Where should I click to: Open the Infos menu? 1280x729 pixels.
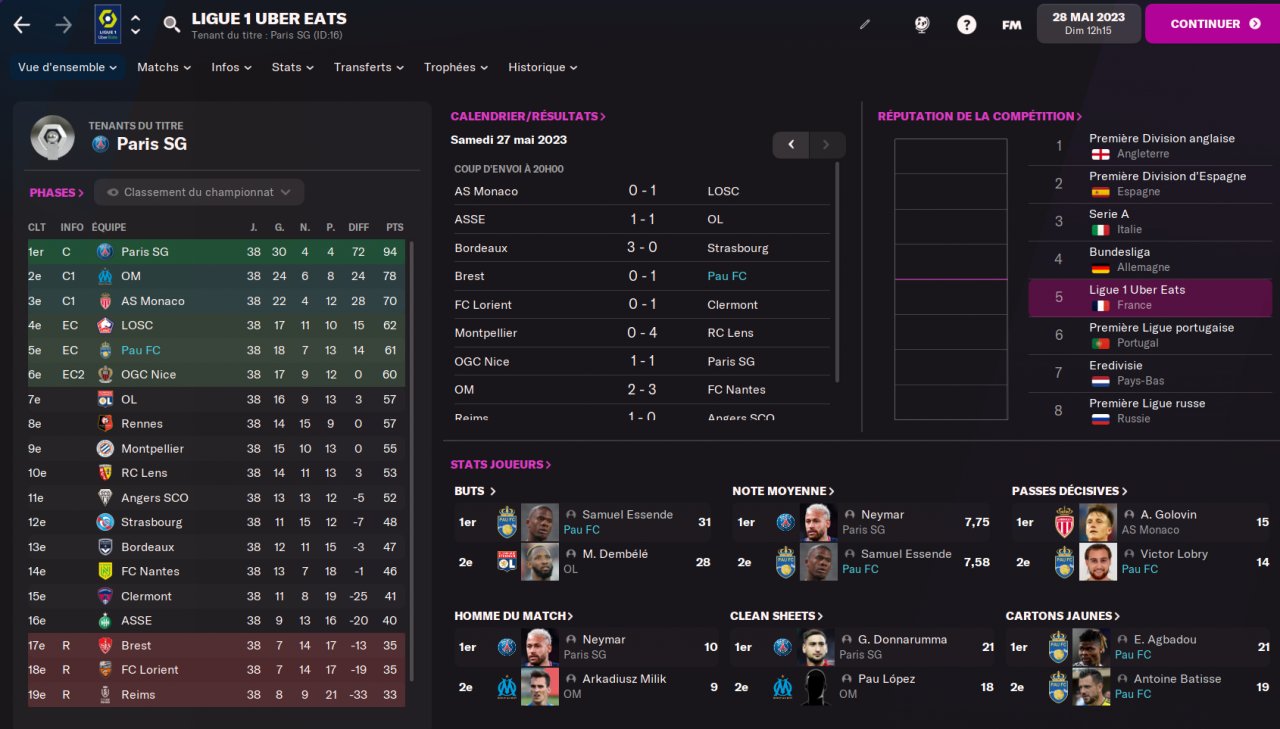pos(231,67)
